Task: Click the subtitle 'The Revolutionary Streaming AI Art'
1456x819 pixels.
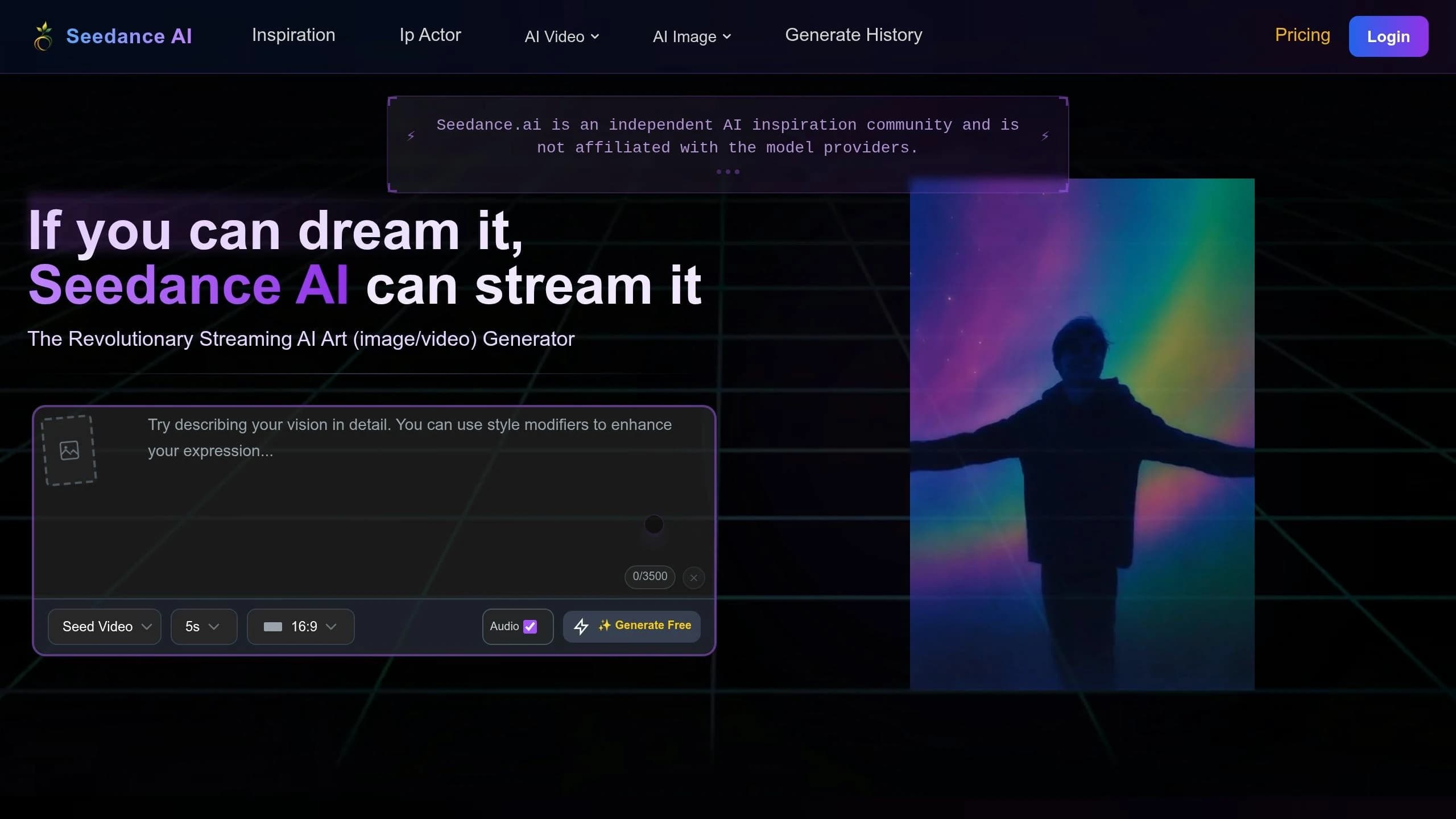Action: 301,339
